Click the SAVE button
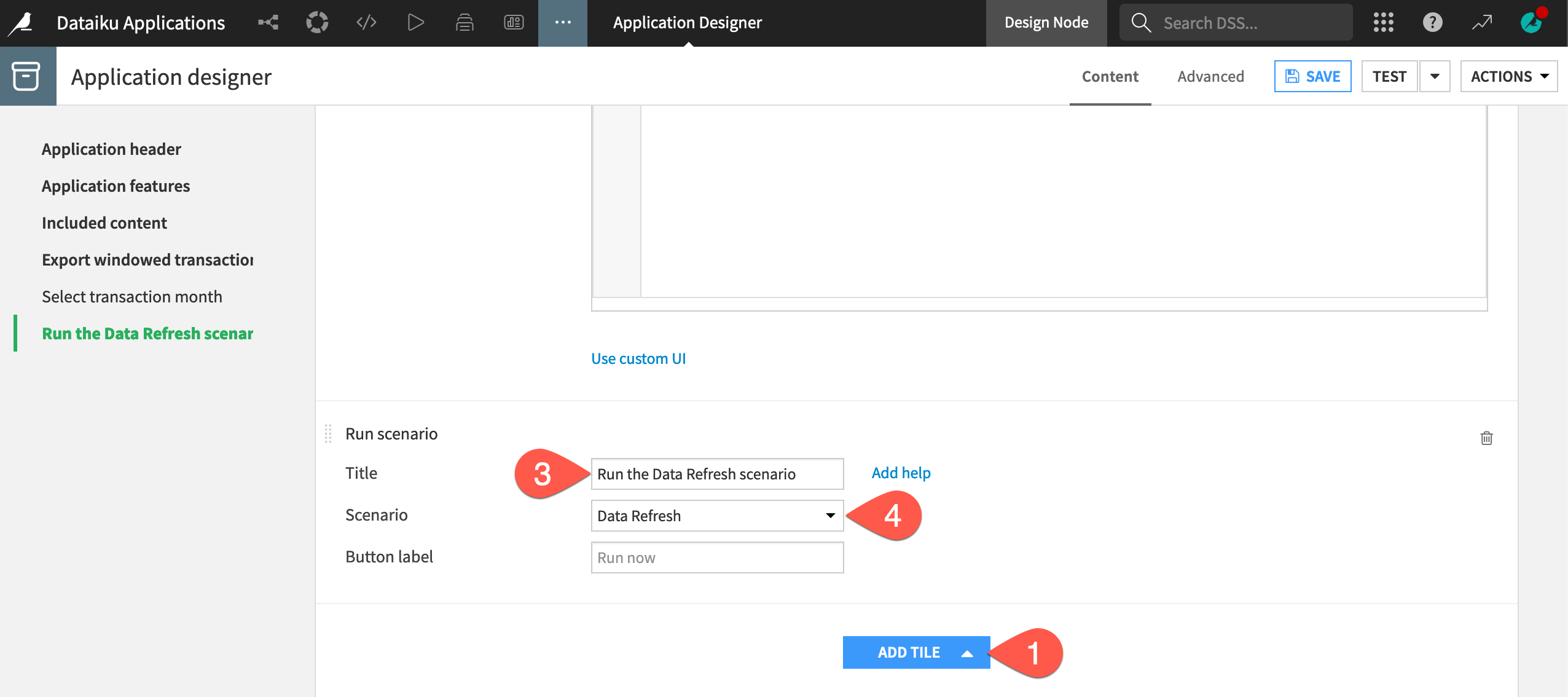1568x697 pixels. [x=1312, y=76]
